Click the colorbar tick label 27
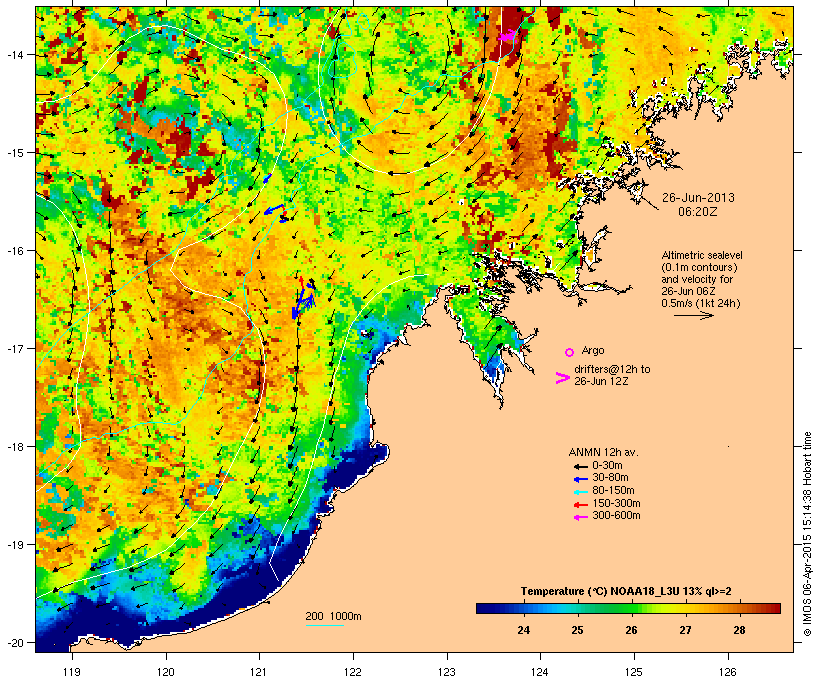 685,630
